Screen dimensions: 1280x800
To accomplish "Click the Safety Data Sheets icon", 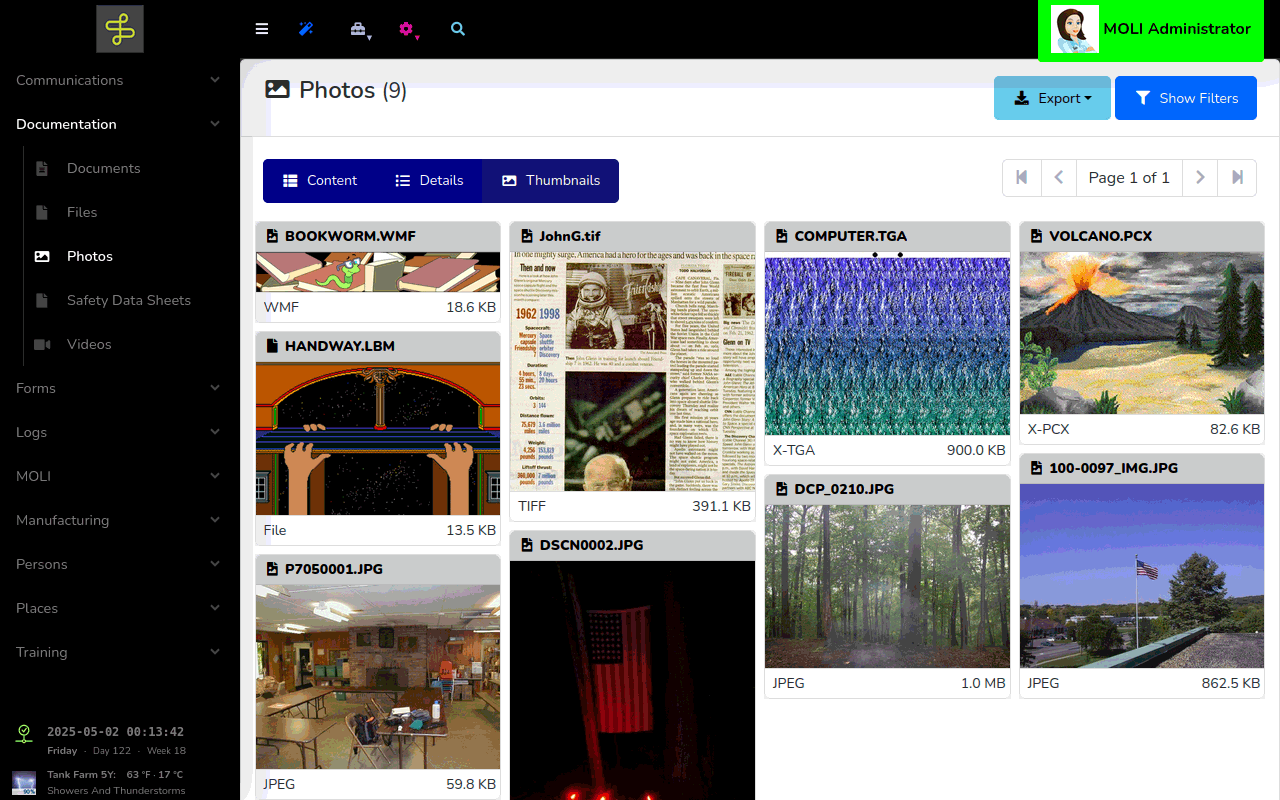I will pyautogui.click(x=42, y=300).
